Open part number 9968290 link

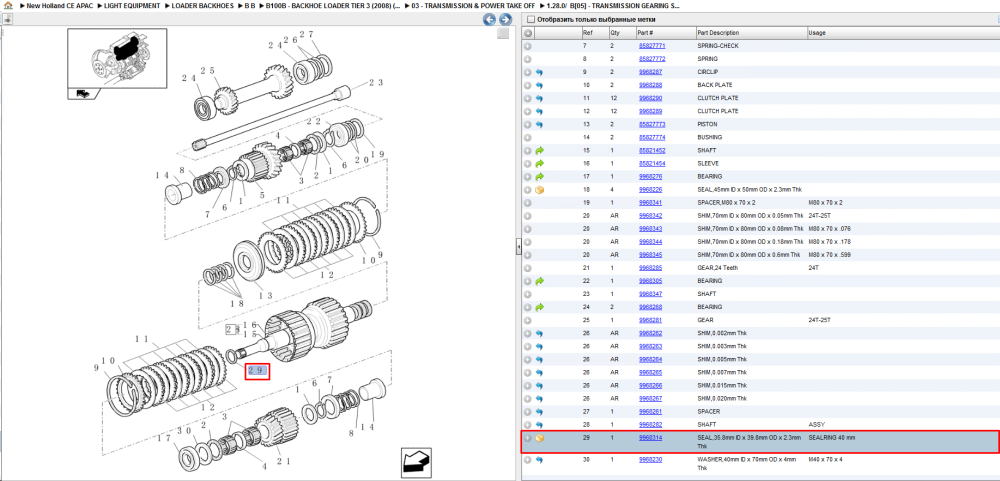point(651,98)
